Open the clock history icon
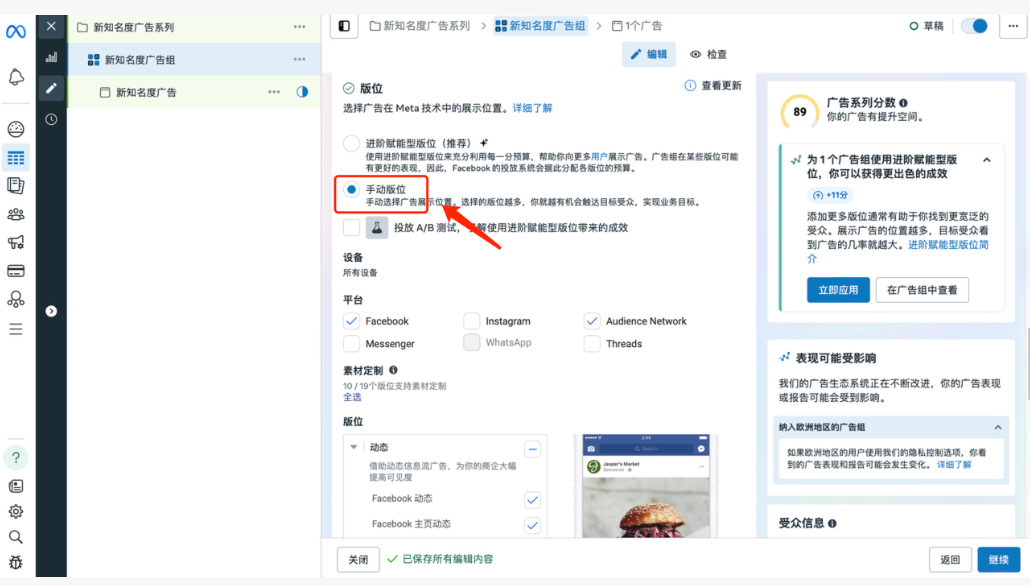 pos(51,119)
